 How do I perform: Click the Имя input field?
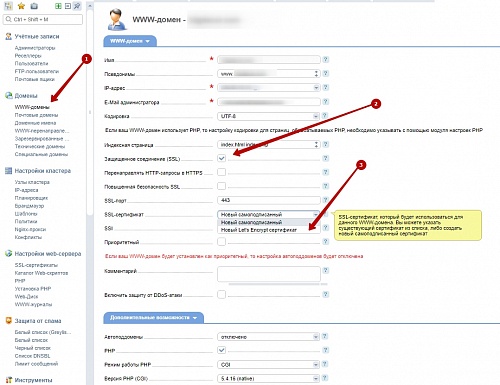(269, 60)
